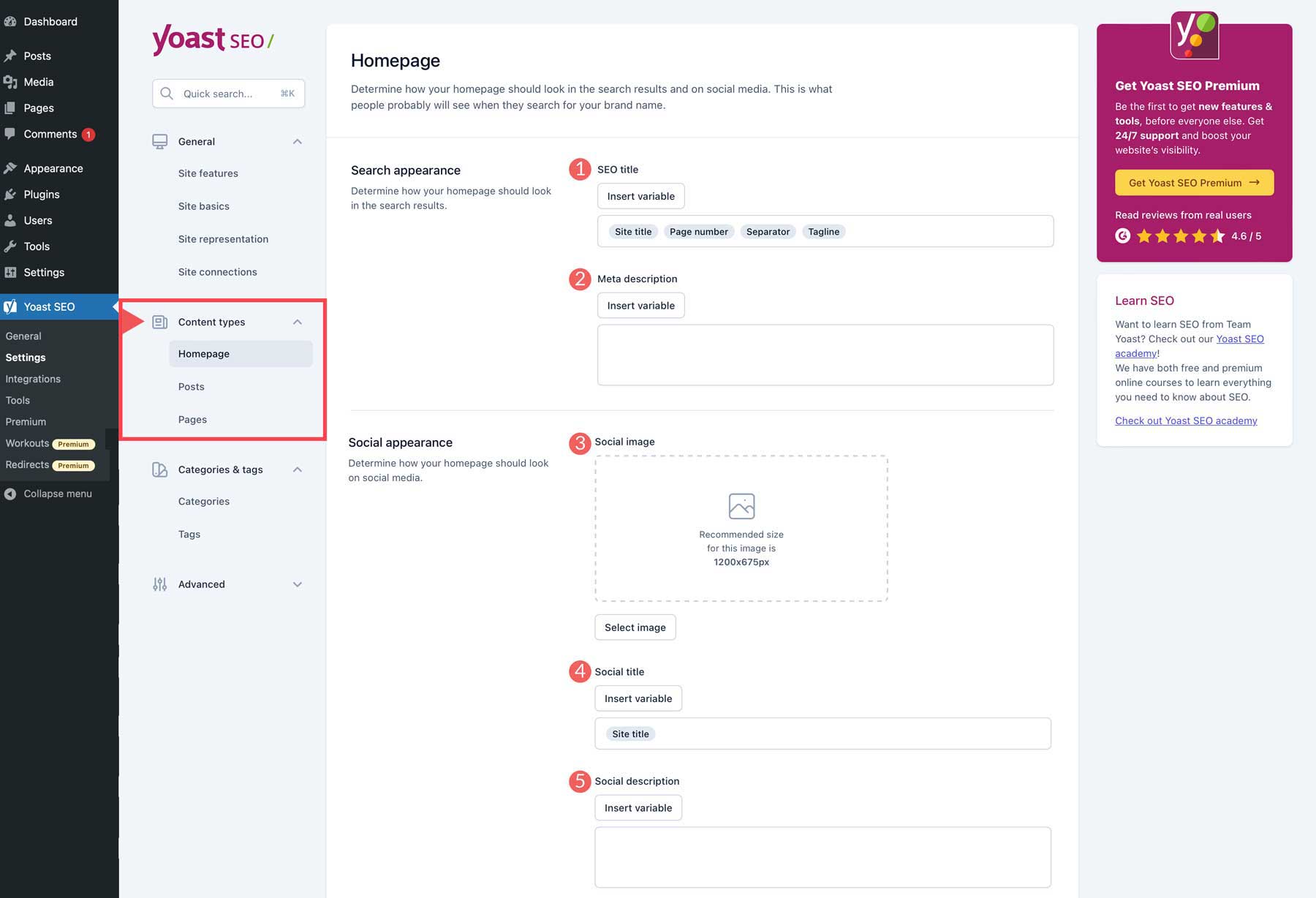Image resolution: width=1316 pixels, height=898 pixels.
Task: Collapse the General section chevron
Action: (x=298, y=141)
